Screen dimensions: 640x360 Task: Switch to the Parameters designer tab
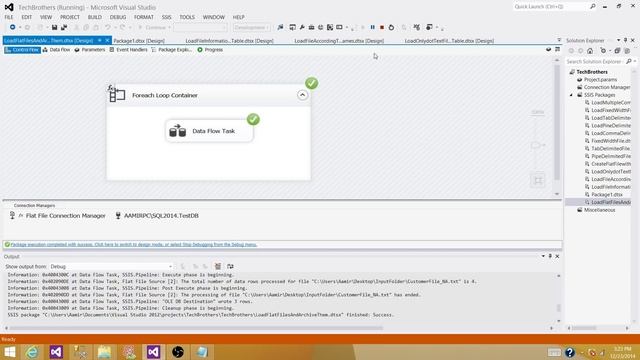90,50
